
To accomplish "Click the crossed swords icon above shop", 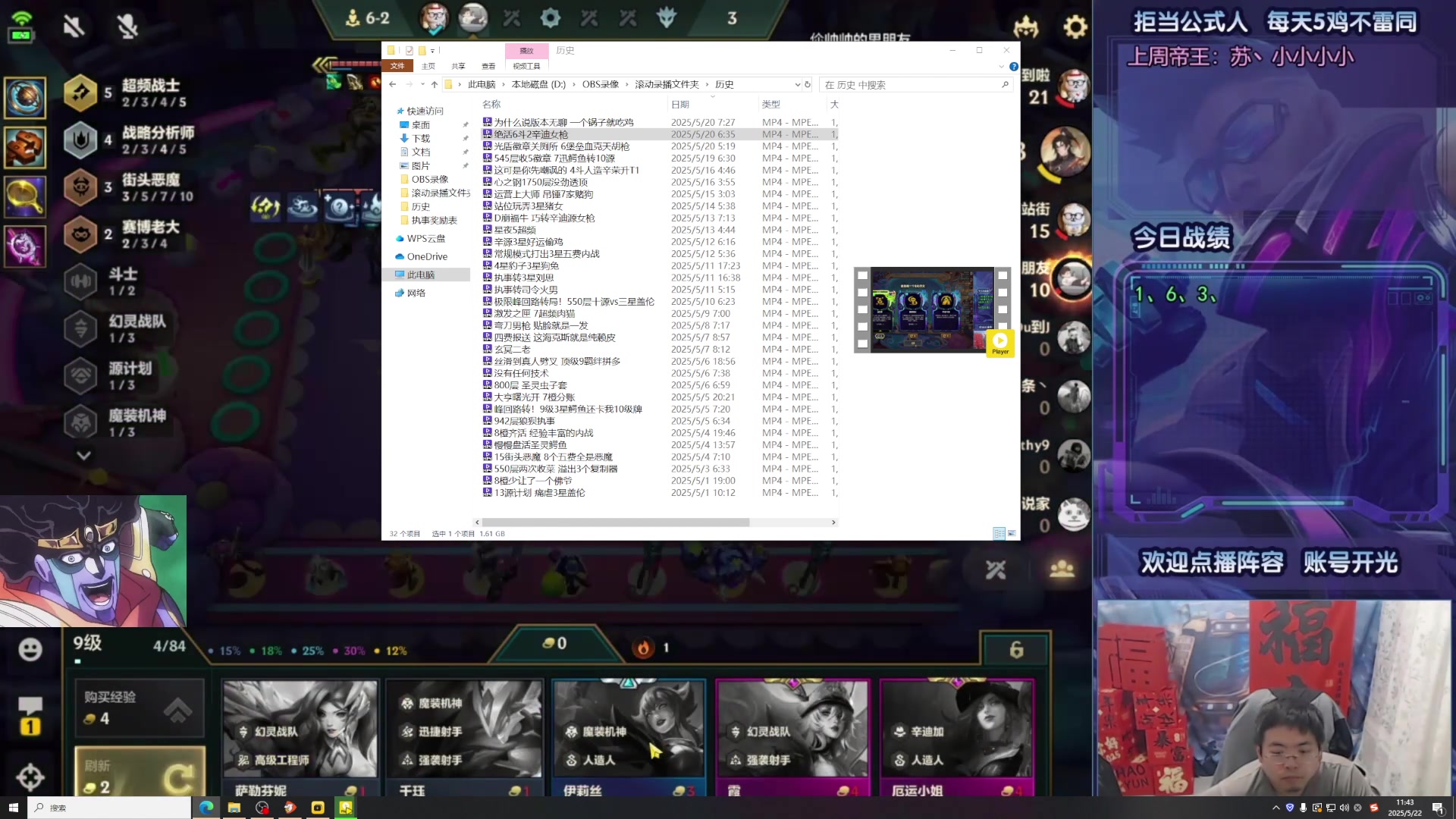I will pyautogui.click(x=996, y=570).
